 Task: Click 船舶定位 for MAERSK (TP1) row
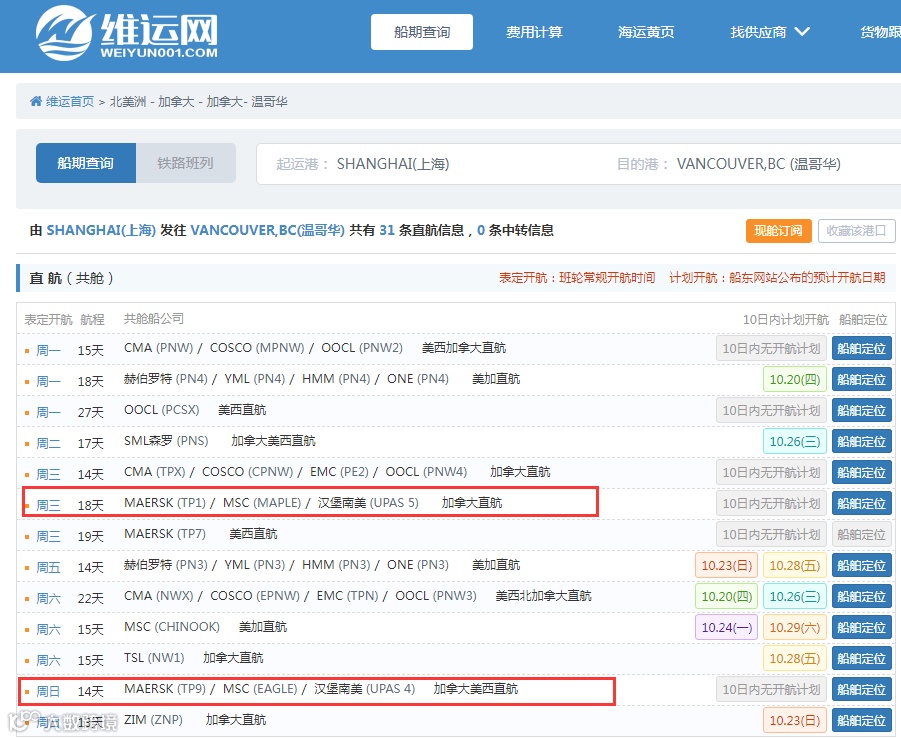tap(861, 504)
